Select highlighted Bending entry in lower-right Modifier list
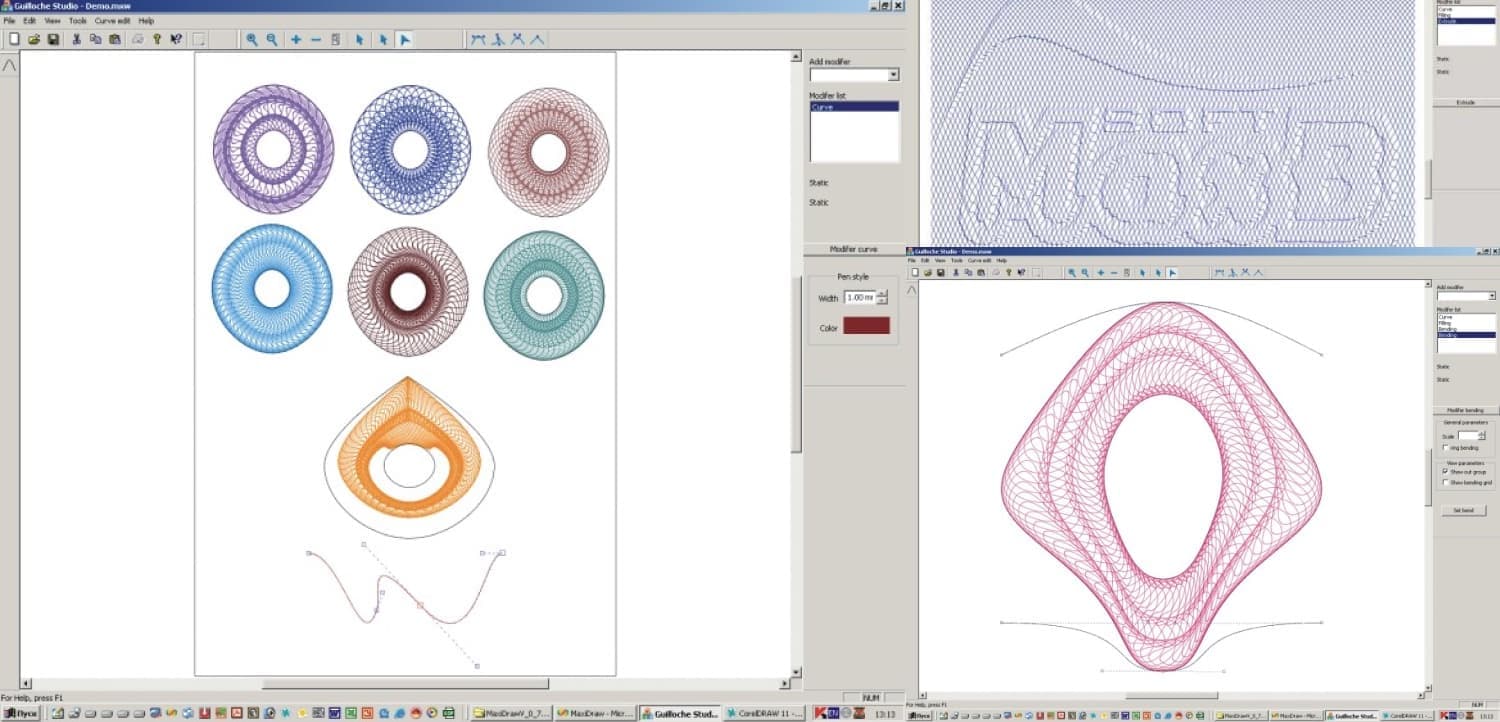This screenshot has width=1500, height=722. [1466, 335]
